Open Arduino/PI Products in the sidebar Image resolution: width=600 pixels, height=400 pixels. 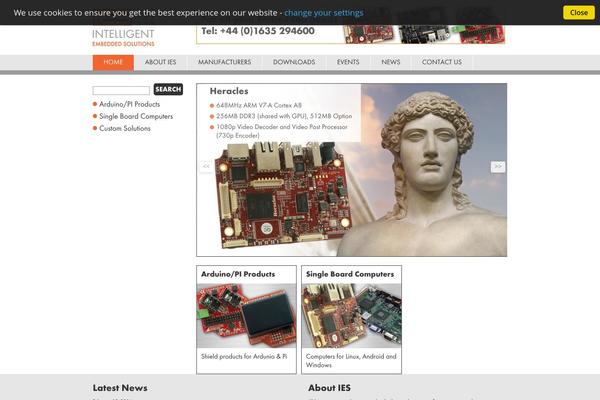click(x=129, y=104)
